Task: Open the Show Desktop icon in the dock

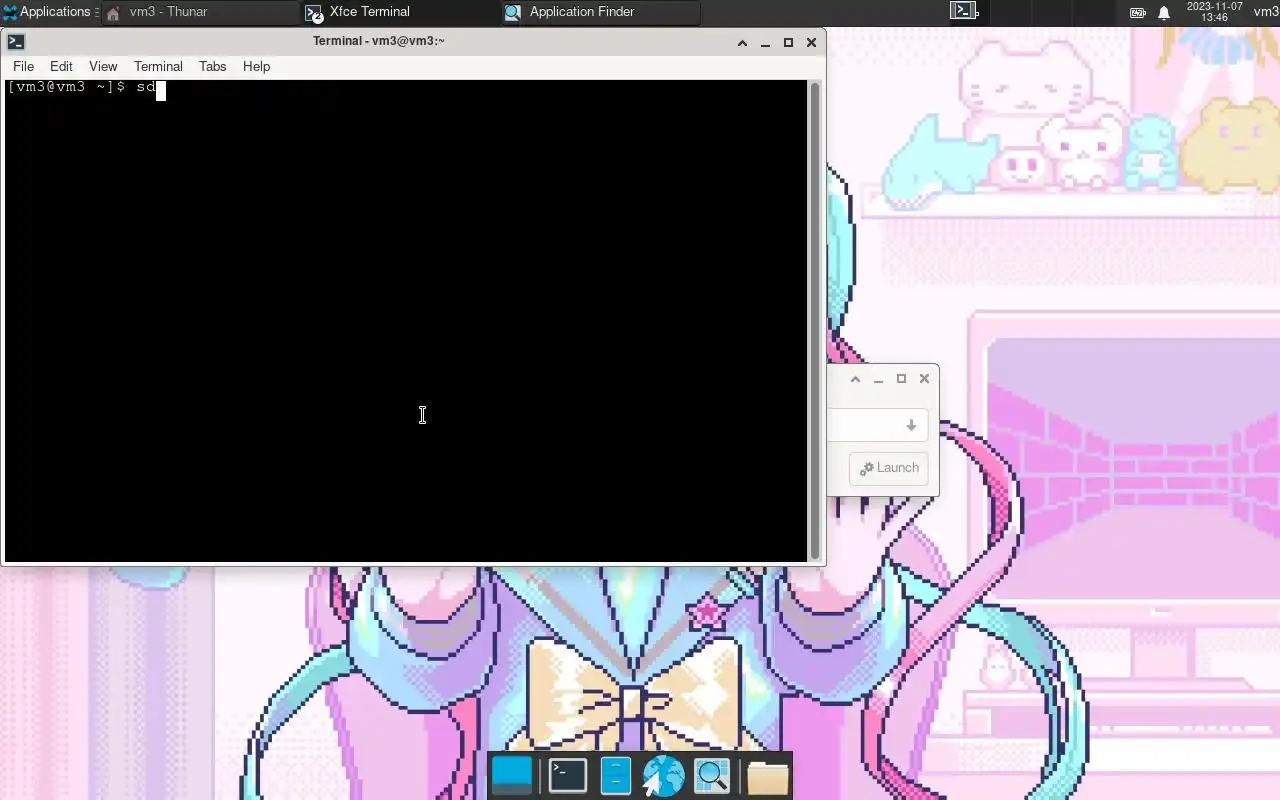Action: pos(512,776)
